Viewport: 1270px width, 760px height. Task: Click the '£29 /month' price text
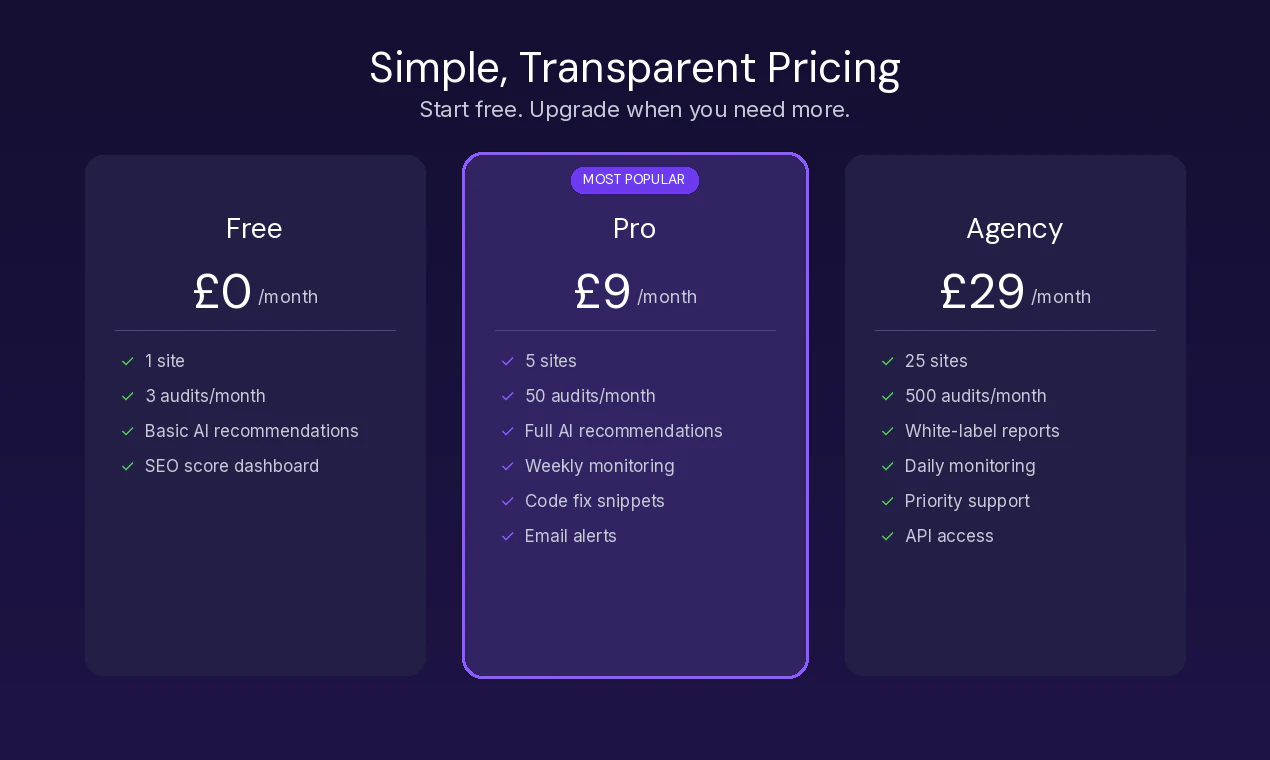click(x=1014, y=292)
